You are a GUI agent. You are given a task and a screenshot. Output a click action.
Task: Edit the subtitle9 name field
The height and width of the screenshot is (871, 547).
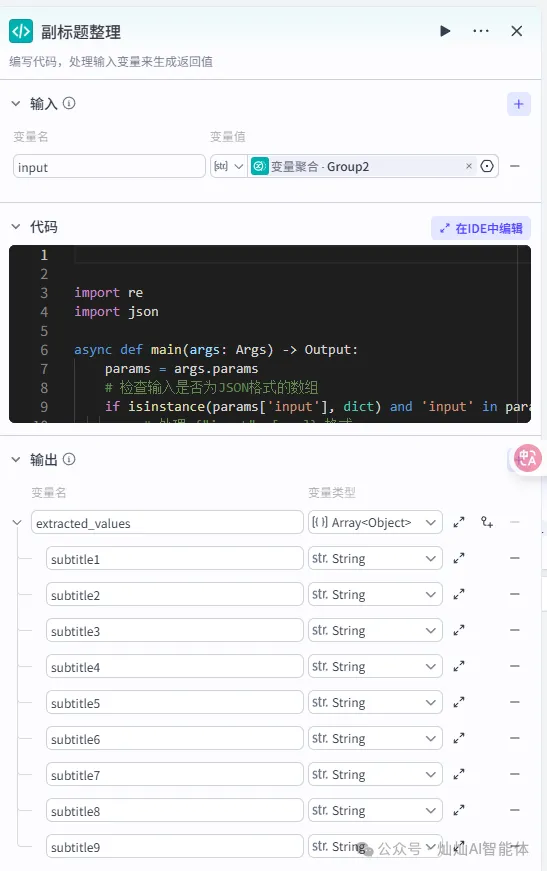174,847
